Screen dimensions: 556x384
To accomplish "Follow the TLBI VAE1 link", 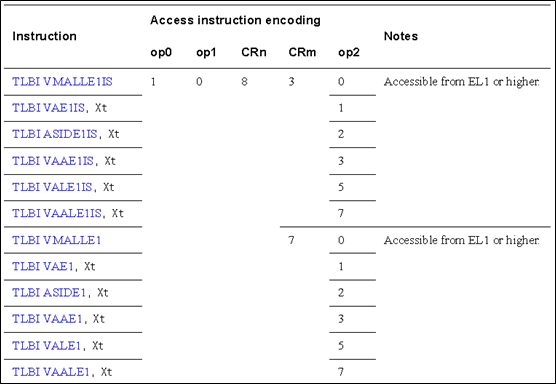I will pos(43,266).
